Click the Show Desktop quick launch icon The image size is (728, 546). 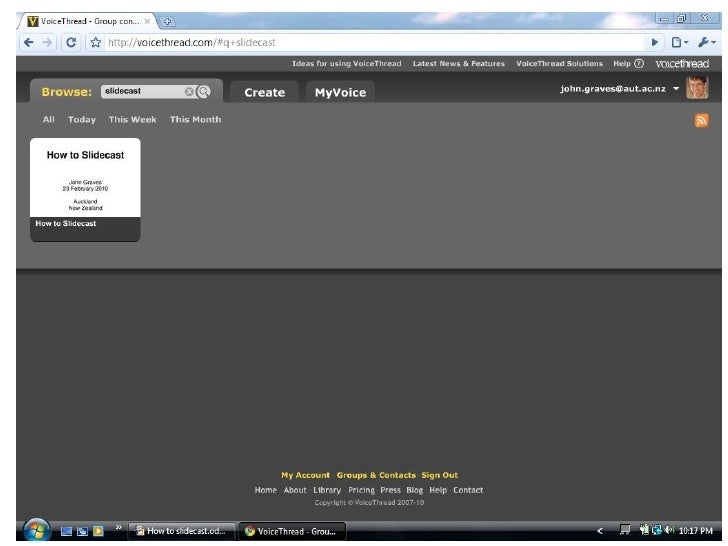pos(66,531)
